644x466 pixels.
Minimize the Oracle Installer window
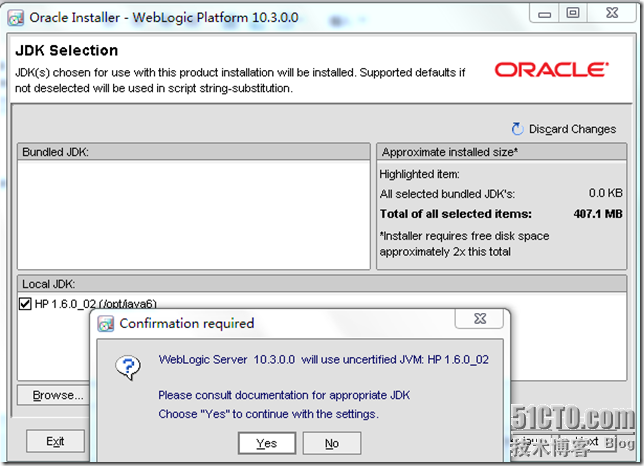pyautogui.click(x=544, y=14)
